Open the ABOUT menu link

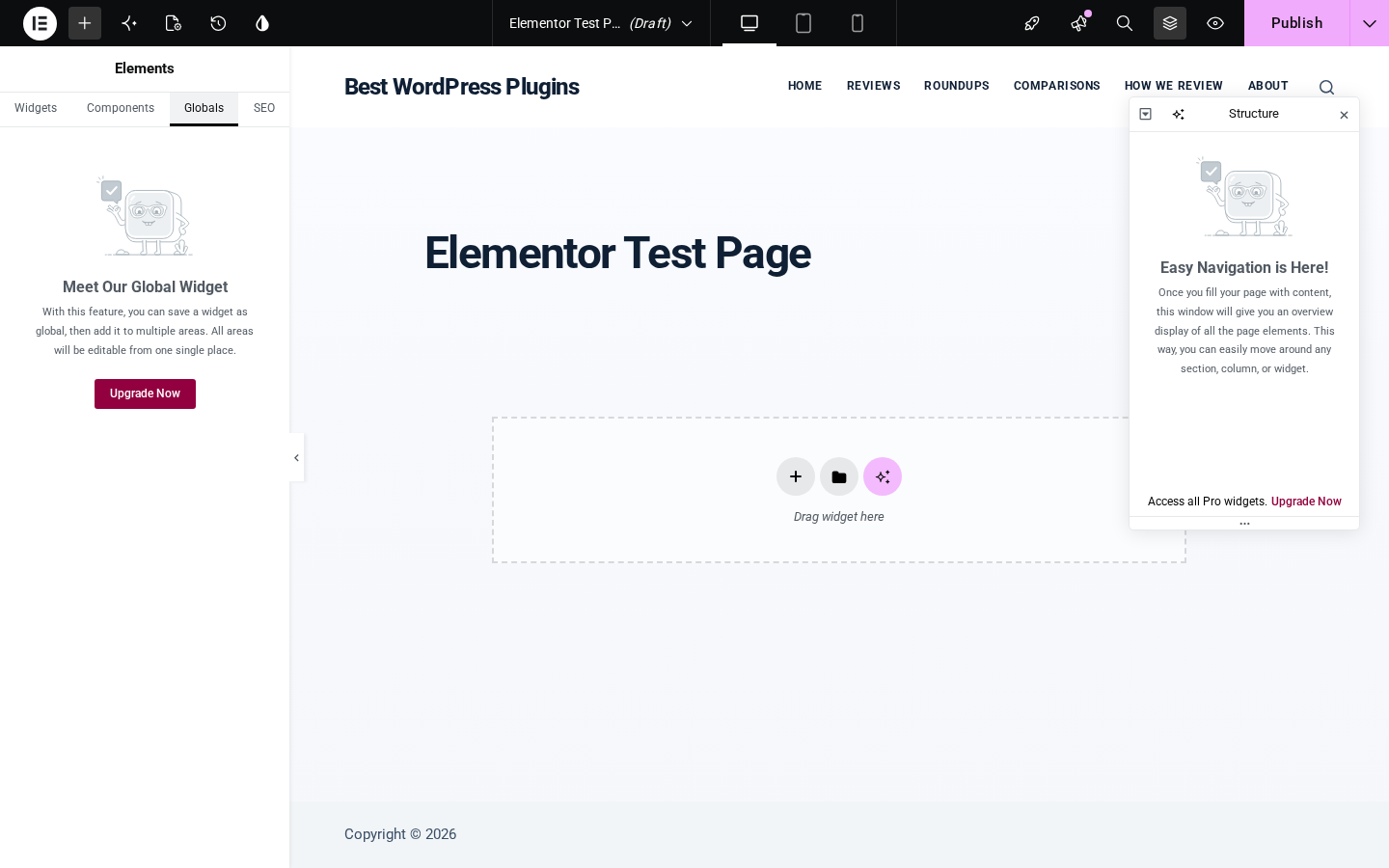(x=1267, y=86)
